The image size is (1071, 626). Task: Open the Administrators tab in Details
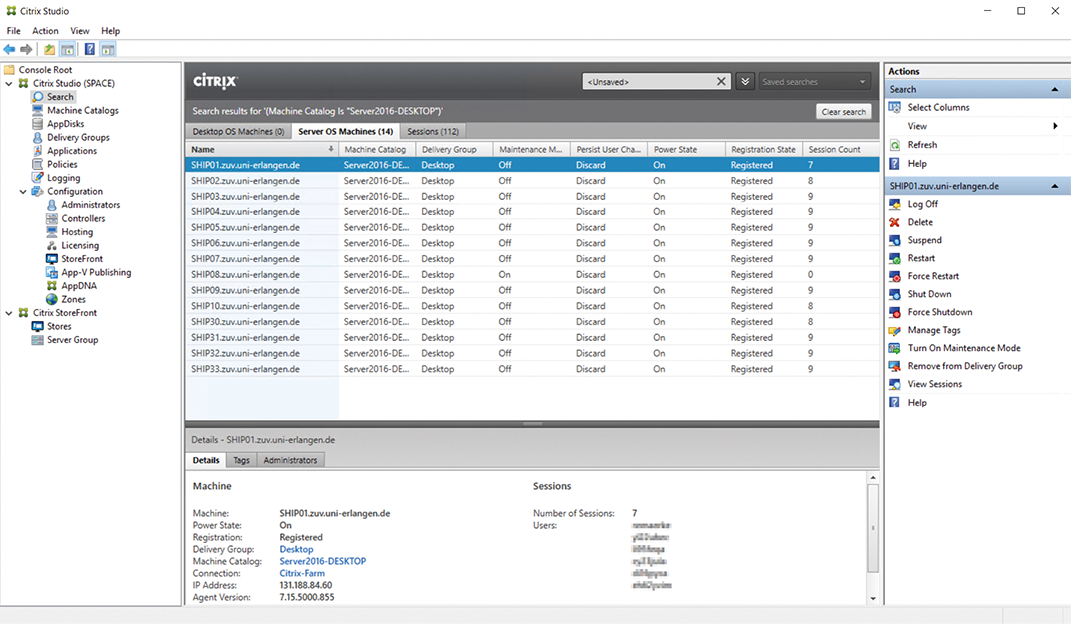290,460
